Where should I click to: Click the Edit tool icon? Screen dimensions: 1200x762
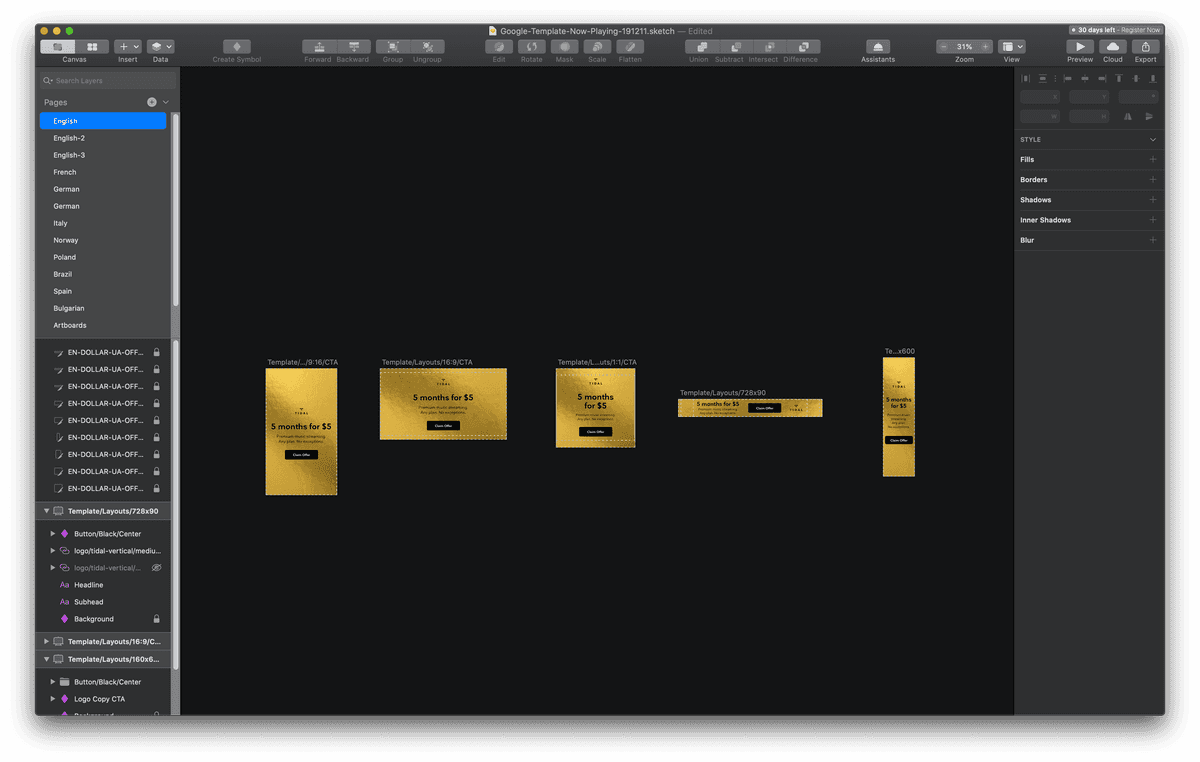point(499,47)
